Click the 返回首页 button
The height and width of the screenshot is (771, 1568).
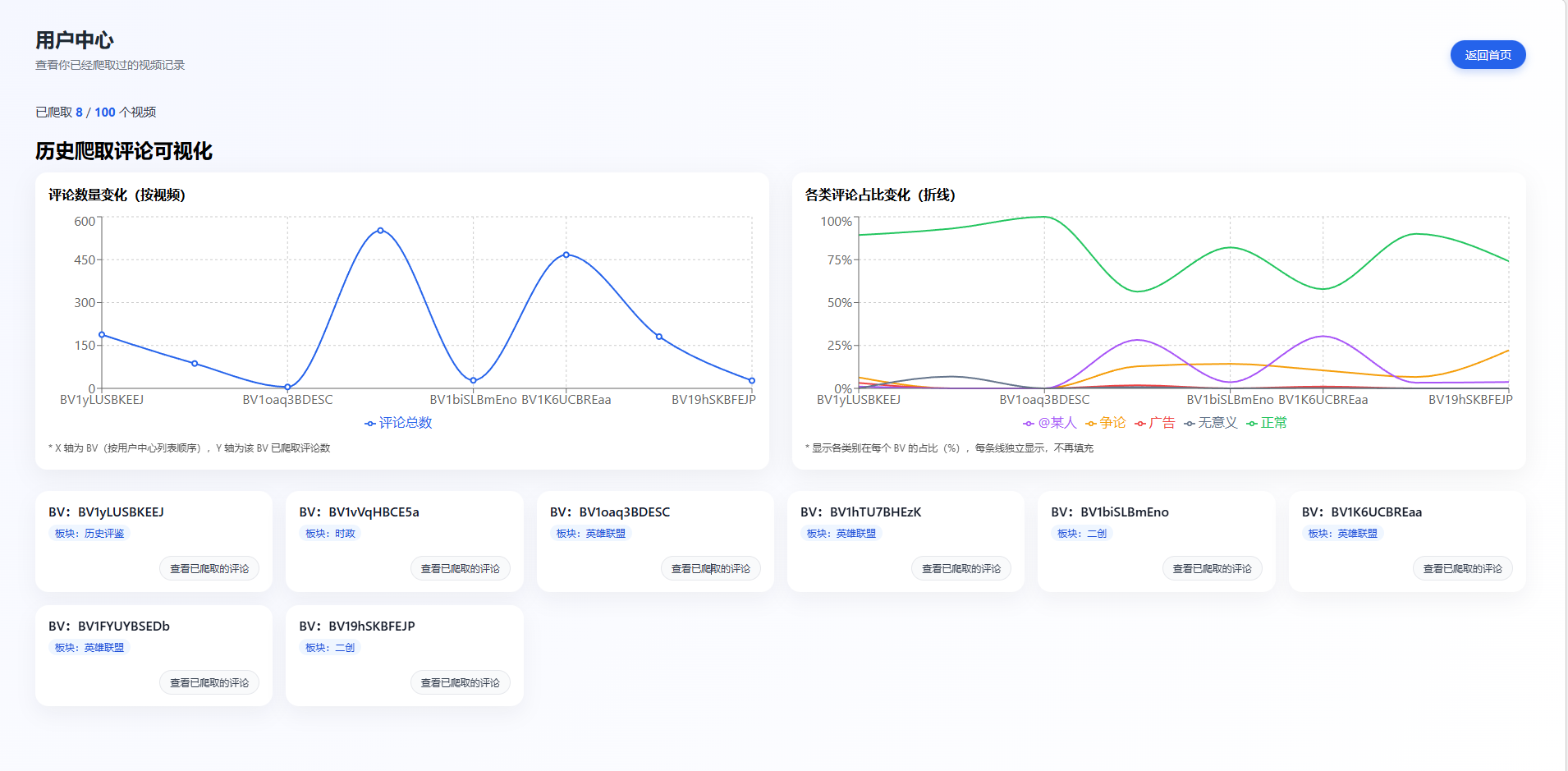coord(1488,55)
